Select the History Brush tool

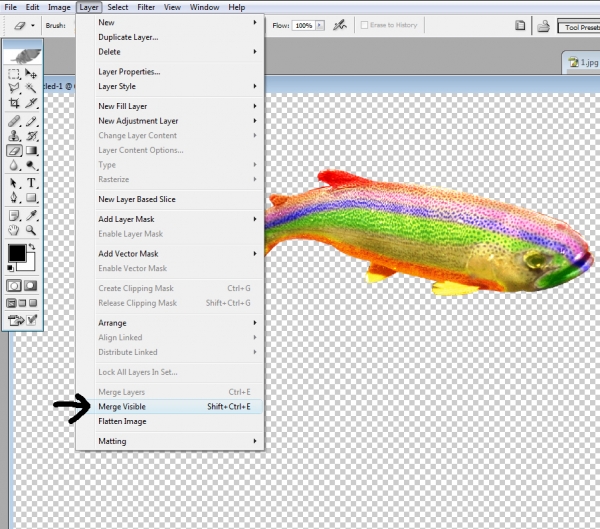pos(31,136)
